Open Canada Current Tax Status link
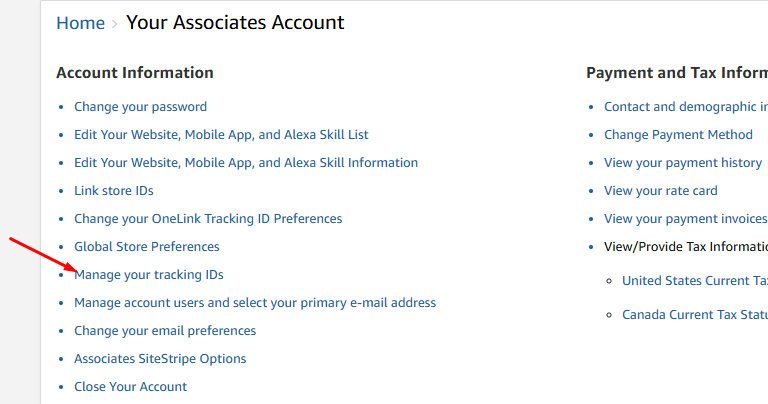Viewport: 768px width, 404px height. point(695,314)
